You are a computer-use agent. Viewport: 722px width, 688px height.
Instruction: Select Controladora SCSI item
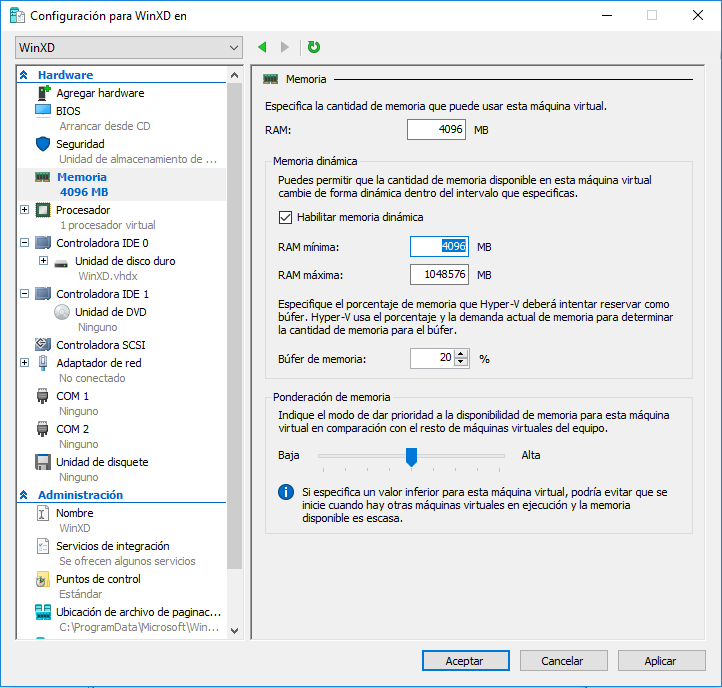[100, 345]
